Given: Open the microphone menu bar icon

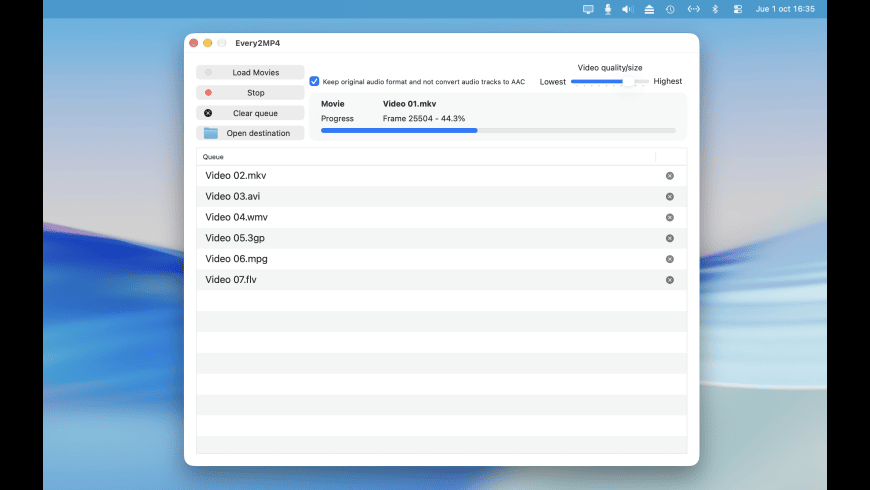Looking at the screenshot, I should pos(608,9).
